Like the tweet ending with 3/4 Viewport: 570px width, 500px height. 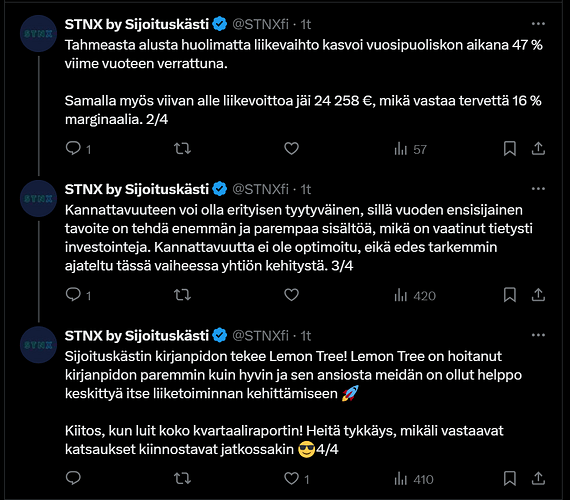[291, 295]
